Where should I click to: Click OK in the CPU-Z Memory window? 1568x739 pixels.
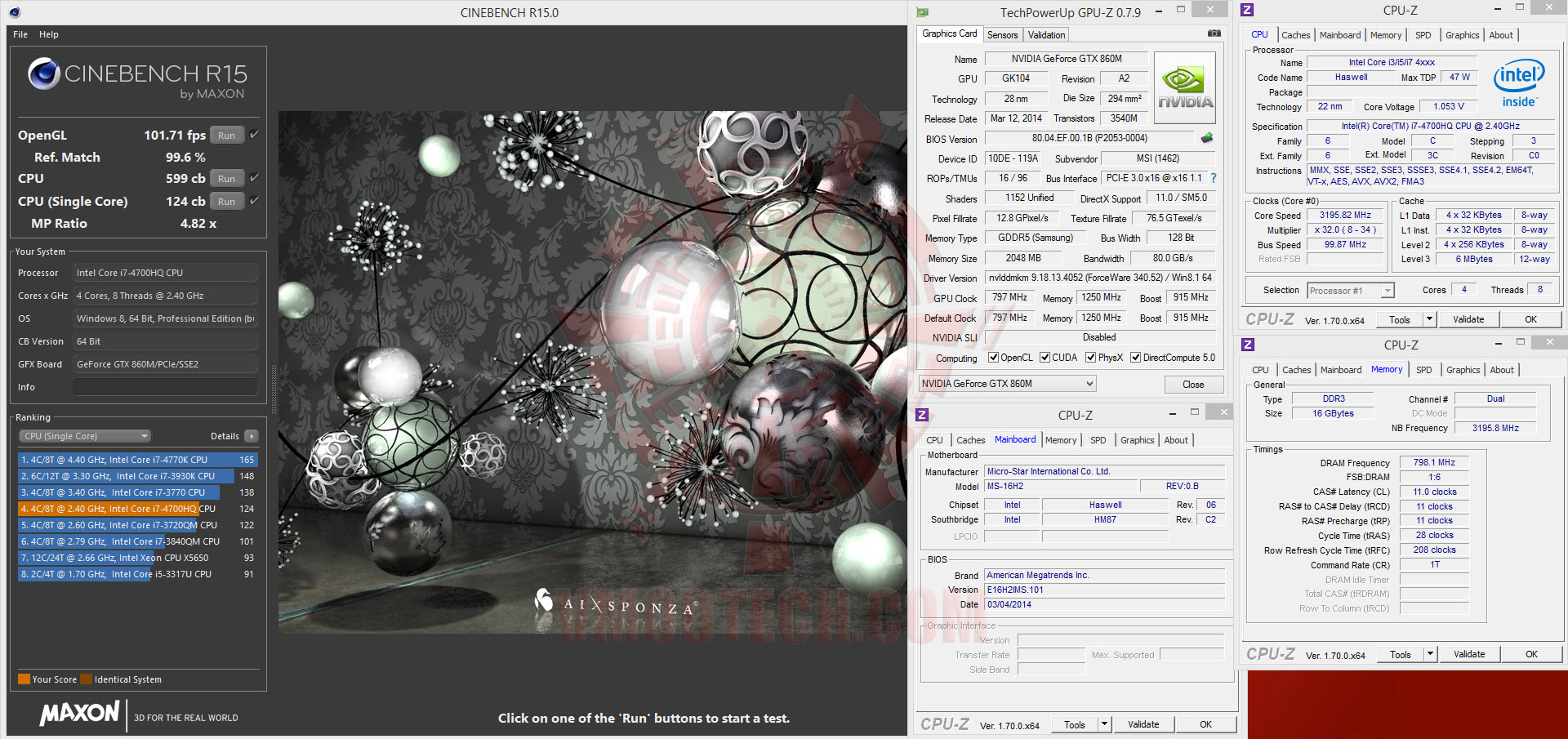point(1531,654)
